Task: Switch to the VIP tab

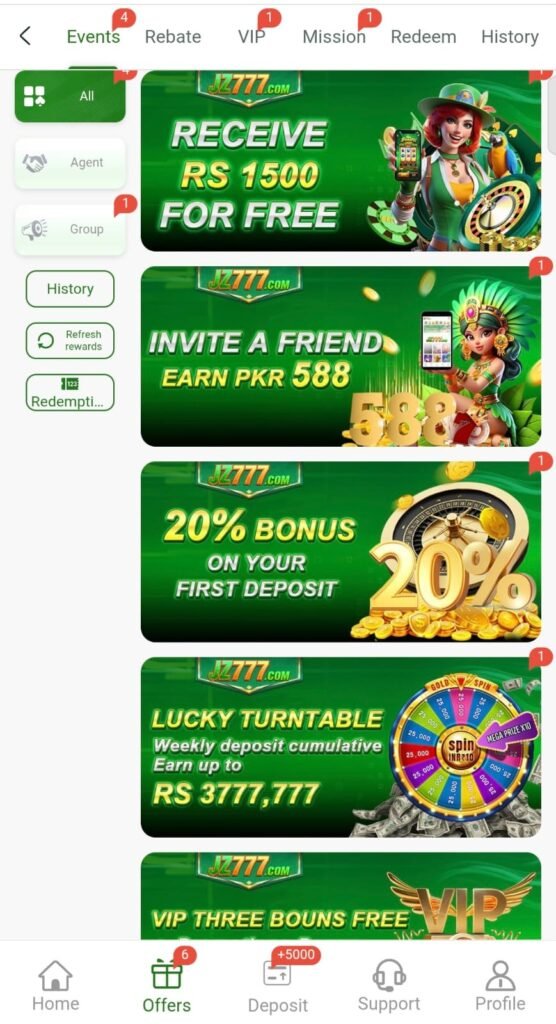Action: tap(252, 37)
